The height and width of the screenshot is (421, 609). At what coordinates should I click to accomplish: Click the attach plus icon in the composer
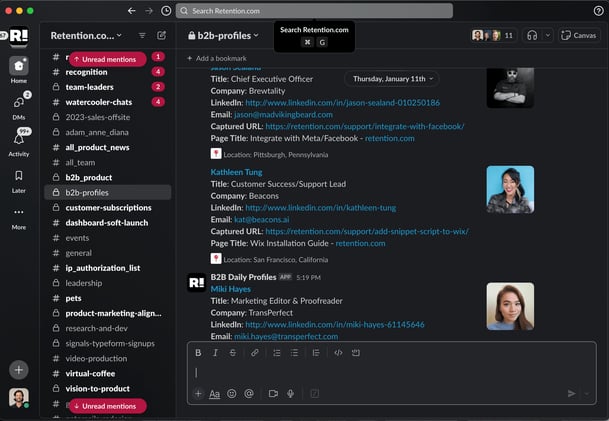pos(198,394)
